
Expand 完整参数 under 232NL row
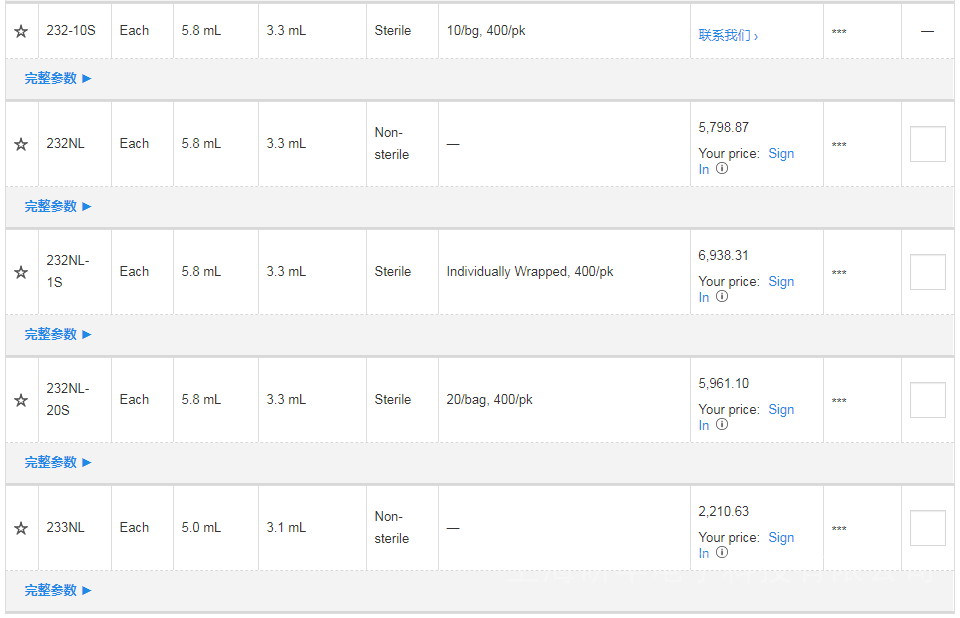(58, 206)
